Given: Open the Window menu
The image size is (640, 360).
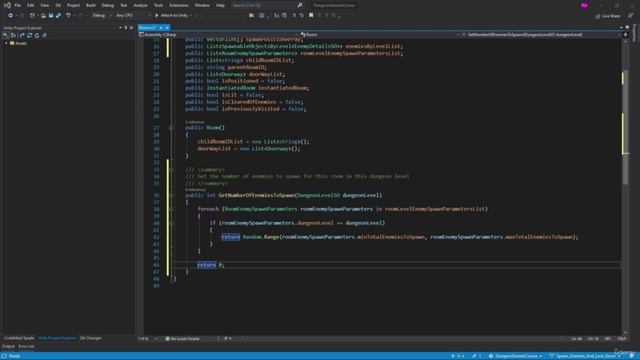Looking at the screenshot, I should (202, 5).
